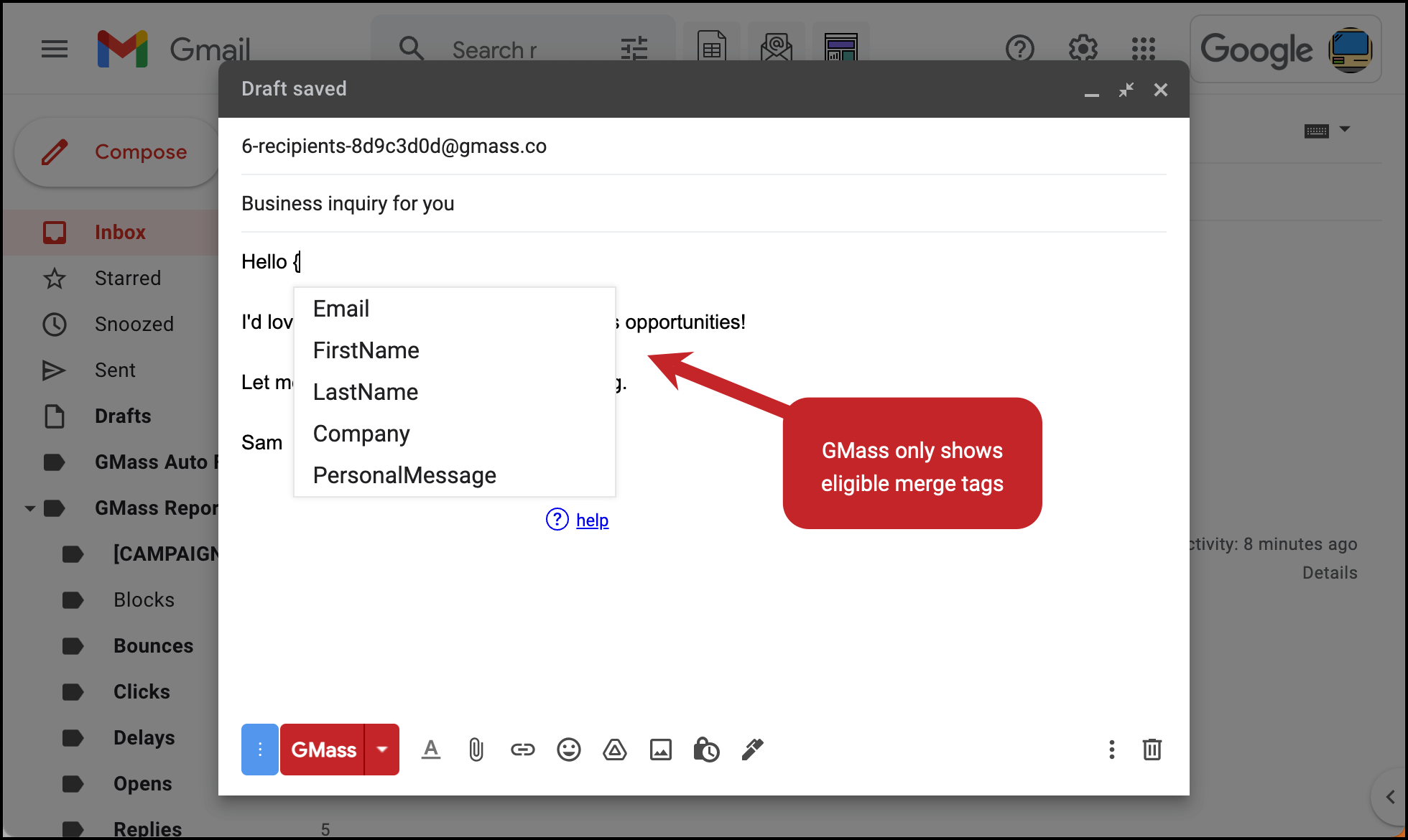Click the red GMass send button
The image size is (1408, 840).
tap(323, 750)
